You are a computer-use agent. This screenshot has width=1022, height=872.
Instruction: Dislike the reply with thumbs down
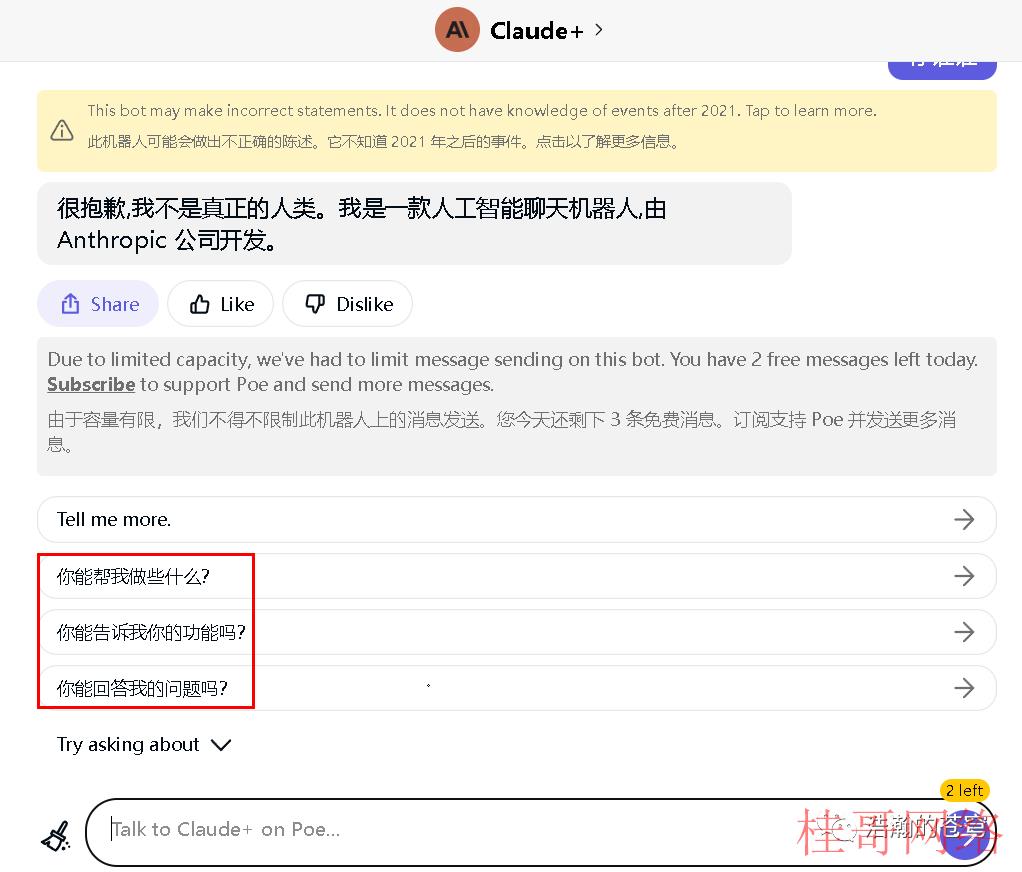tap(347, 304)
